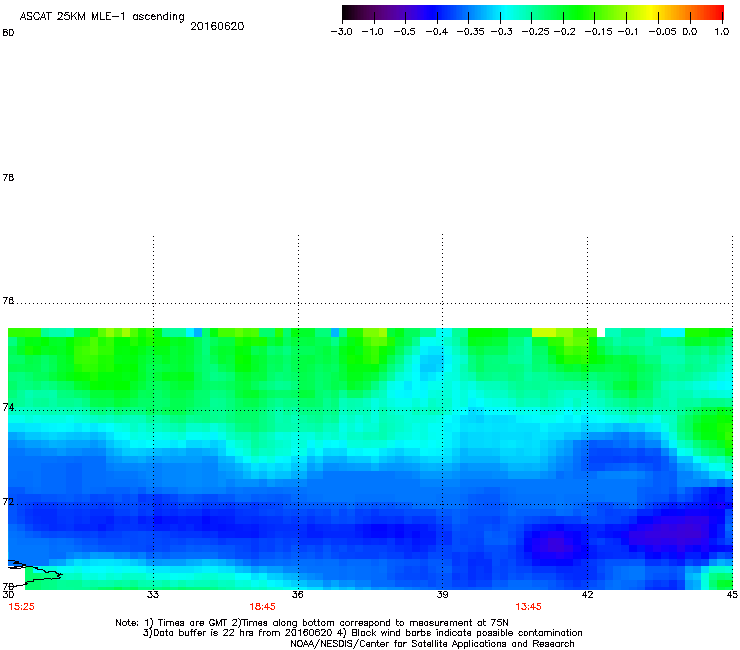Click the longitude label 36
Screen dimensions: 740x650
coord(297,595)
